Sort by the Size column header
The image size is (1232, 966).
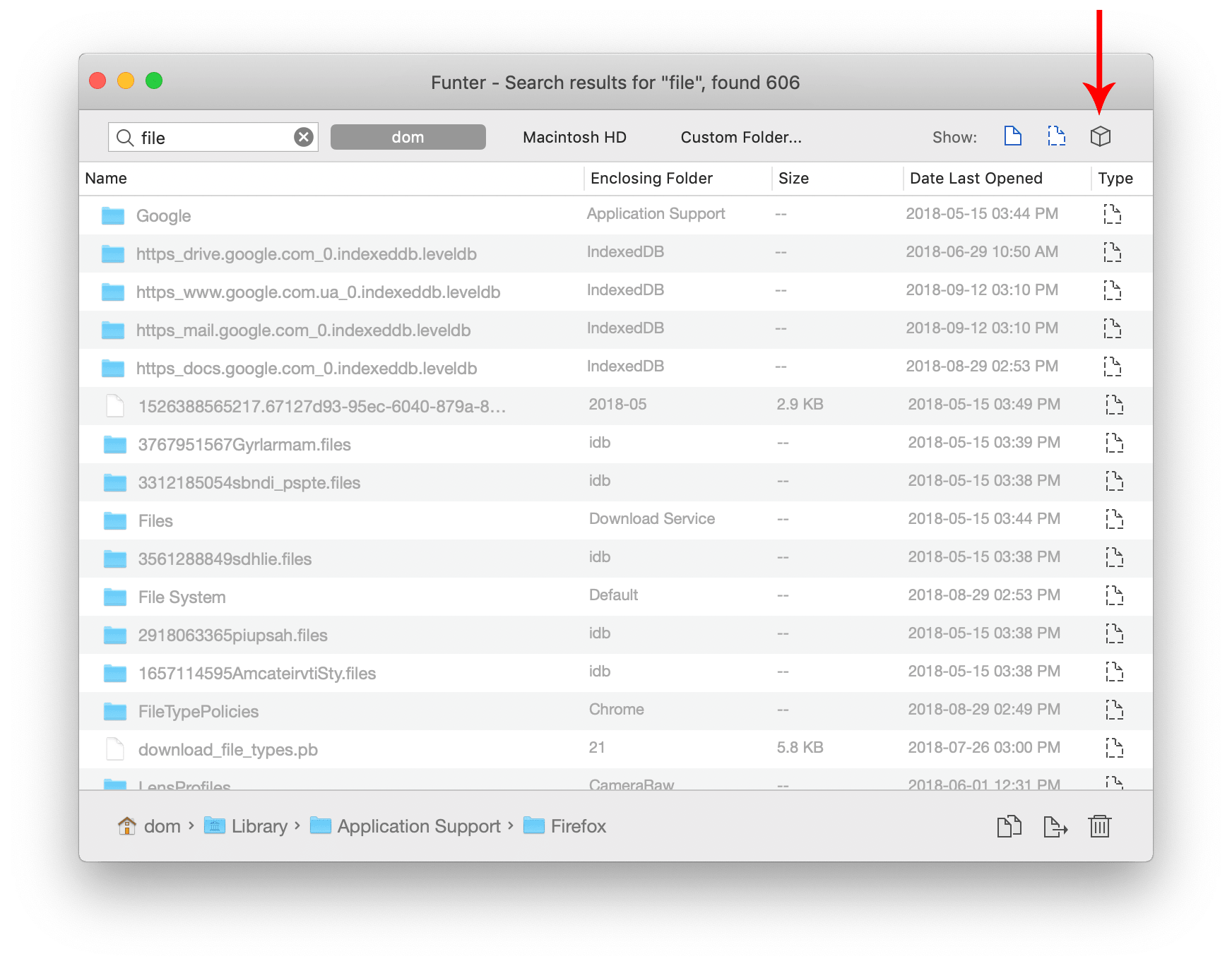793,178
